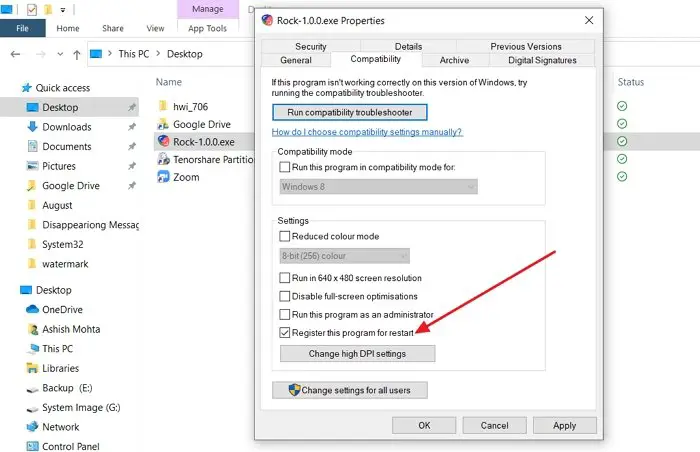
Task: Open the quick access toolbar customize dropdown
Action: [63, 10]
